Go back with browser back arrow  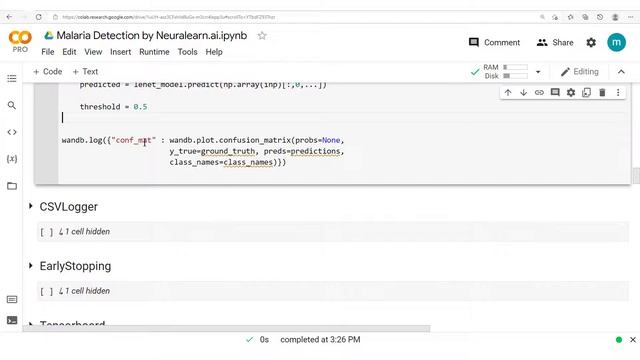pos(9,17)
